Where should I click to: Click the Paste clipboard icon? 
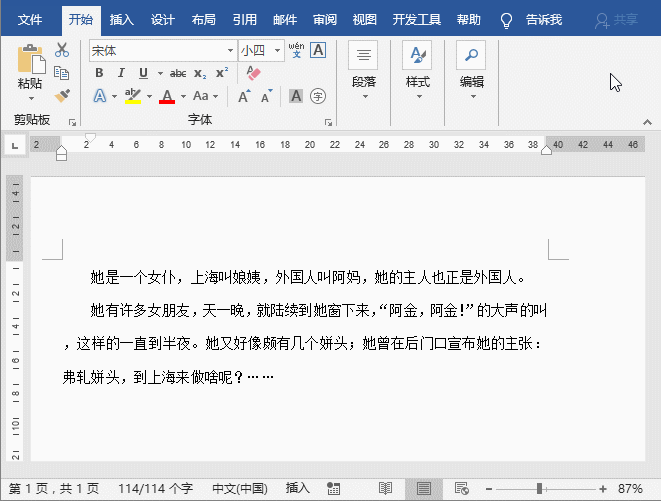(31, 58)
